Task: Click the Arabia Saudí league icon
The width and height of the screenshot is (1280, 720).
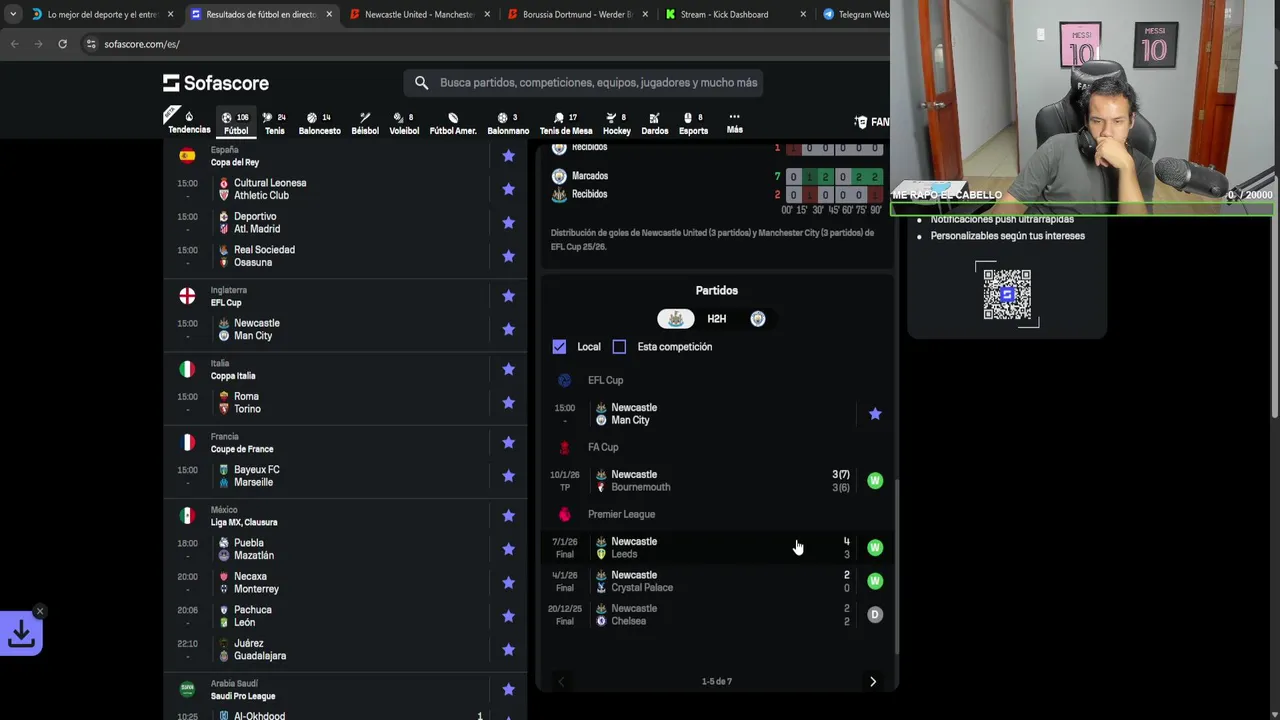Action: tap(187, 689)
